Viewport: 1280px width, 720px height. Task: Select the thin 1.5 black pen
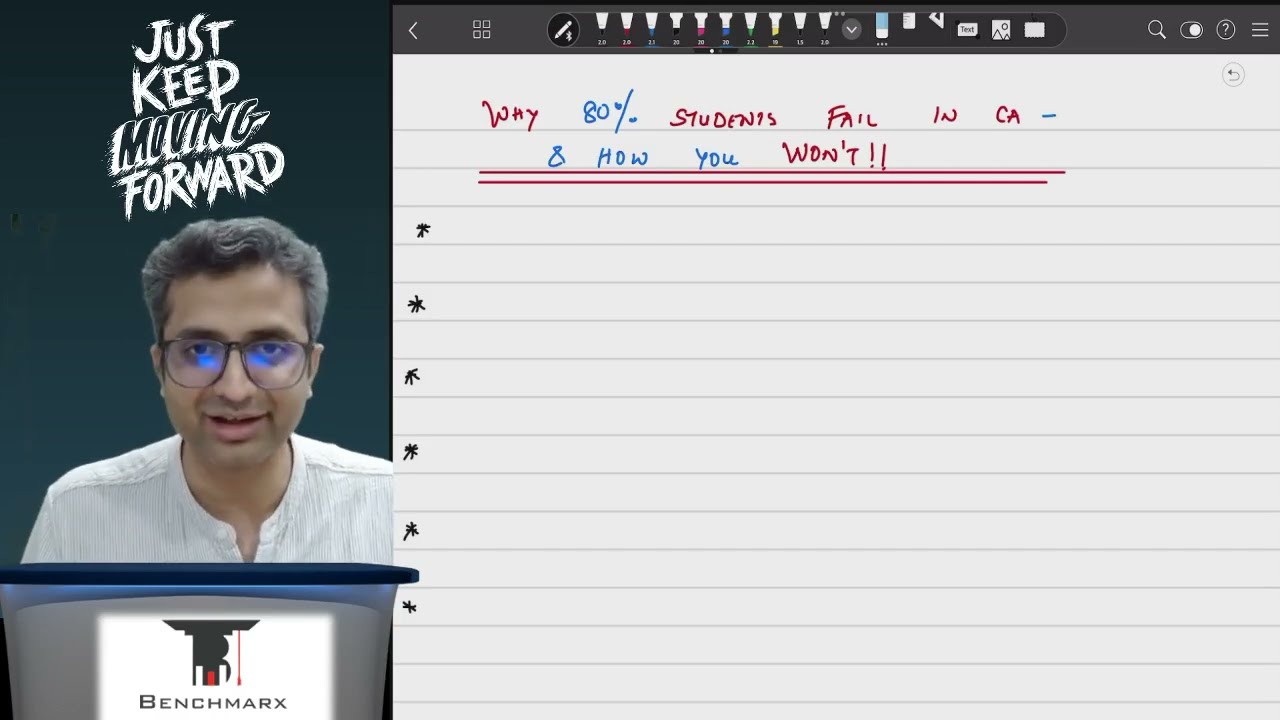point(800,28)
